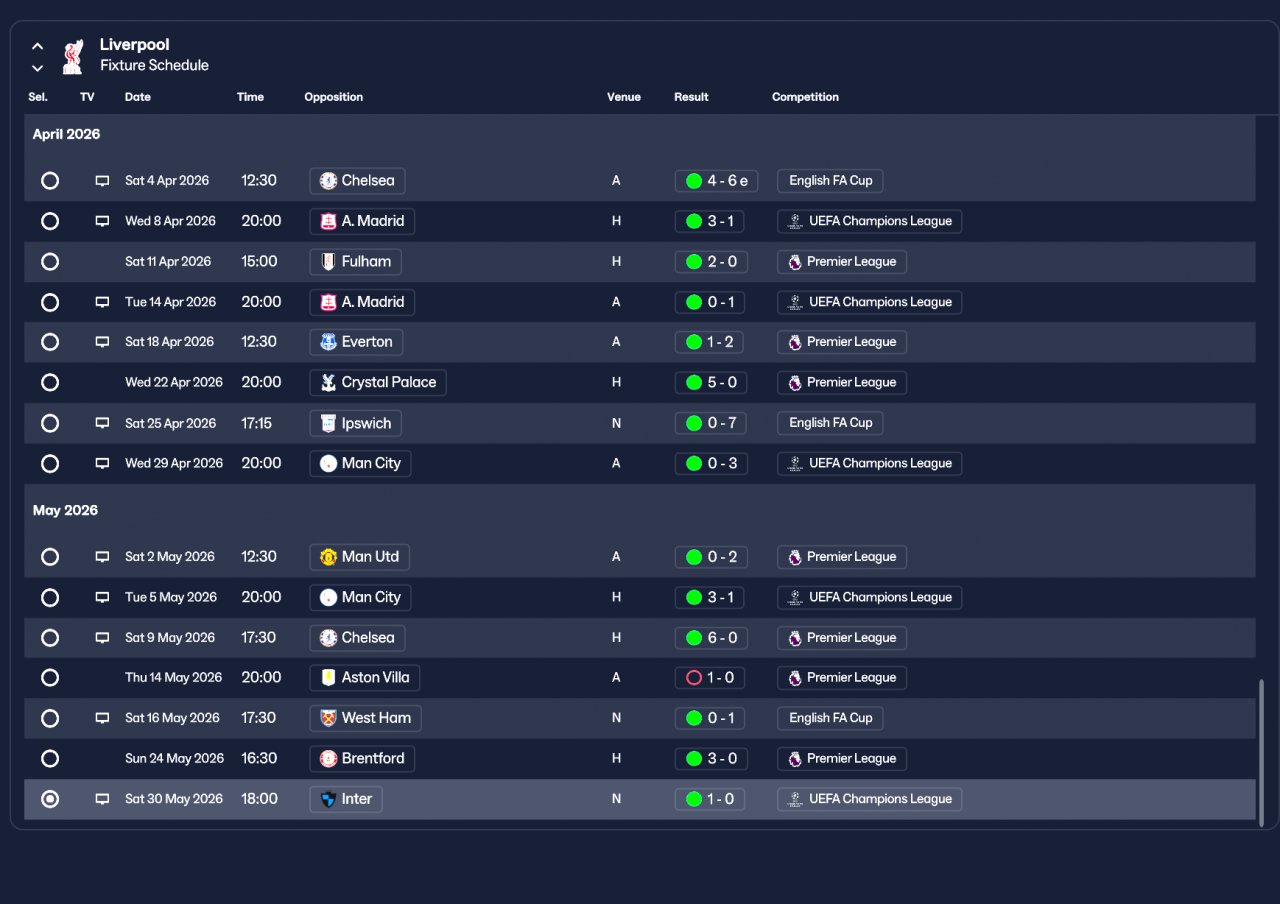Toggle selected radio button for Inter fixture

click(x=50, y=799)
